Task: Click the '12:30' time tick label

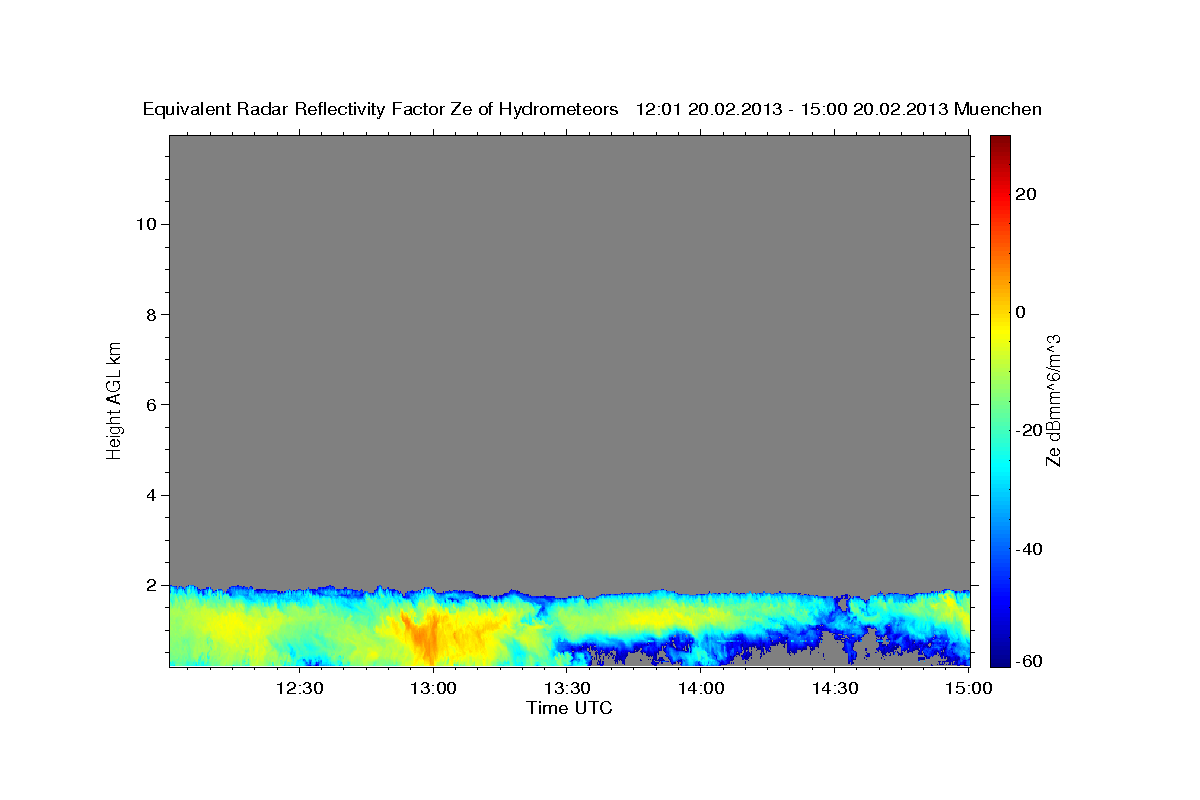Action: pyautogui.click(x=300, y=688)
